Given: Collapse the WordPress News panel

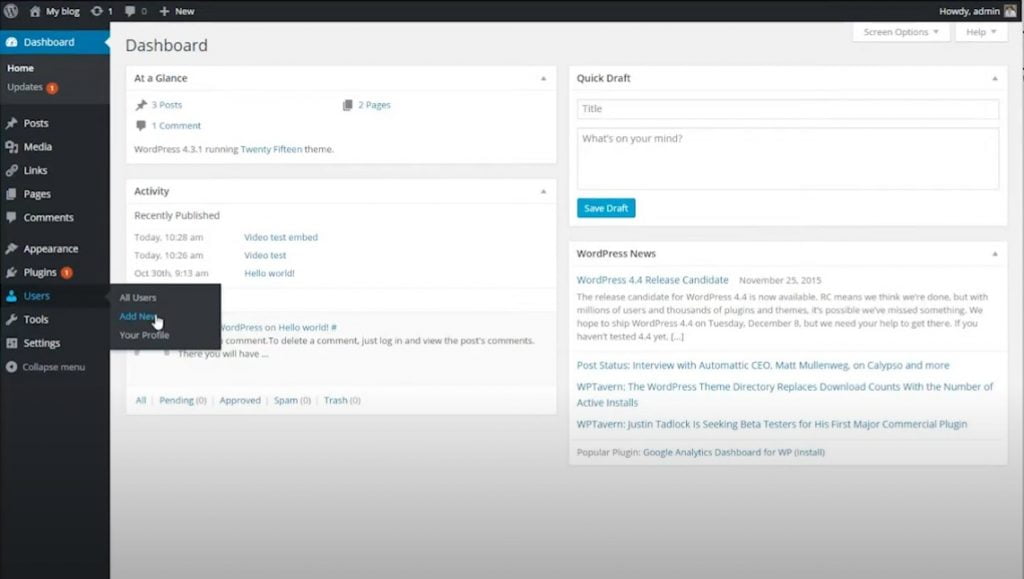Looking at the screenshot, I should point(994,254).
